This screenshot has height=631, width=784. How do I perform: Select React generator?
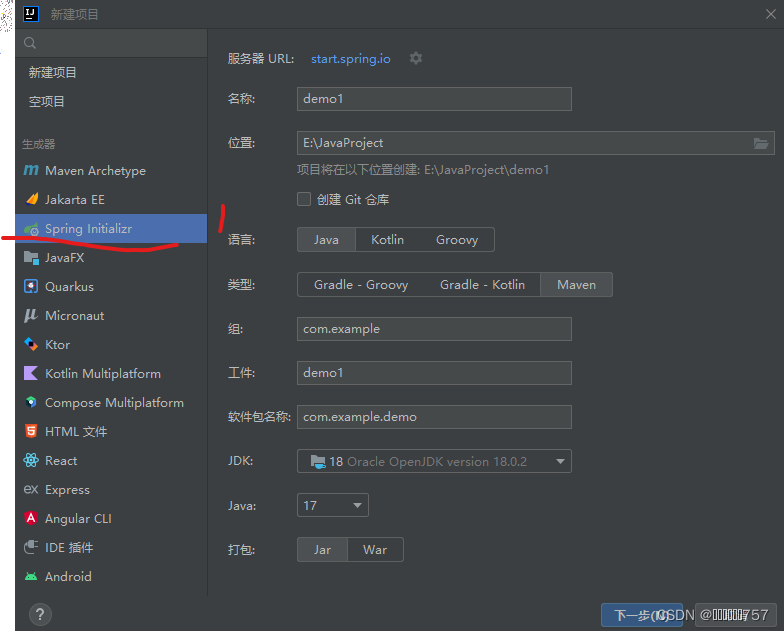click(111, 460)
